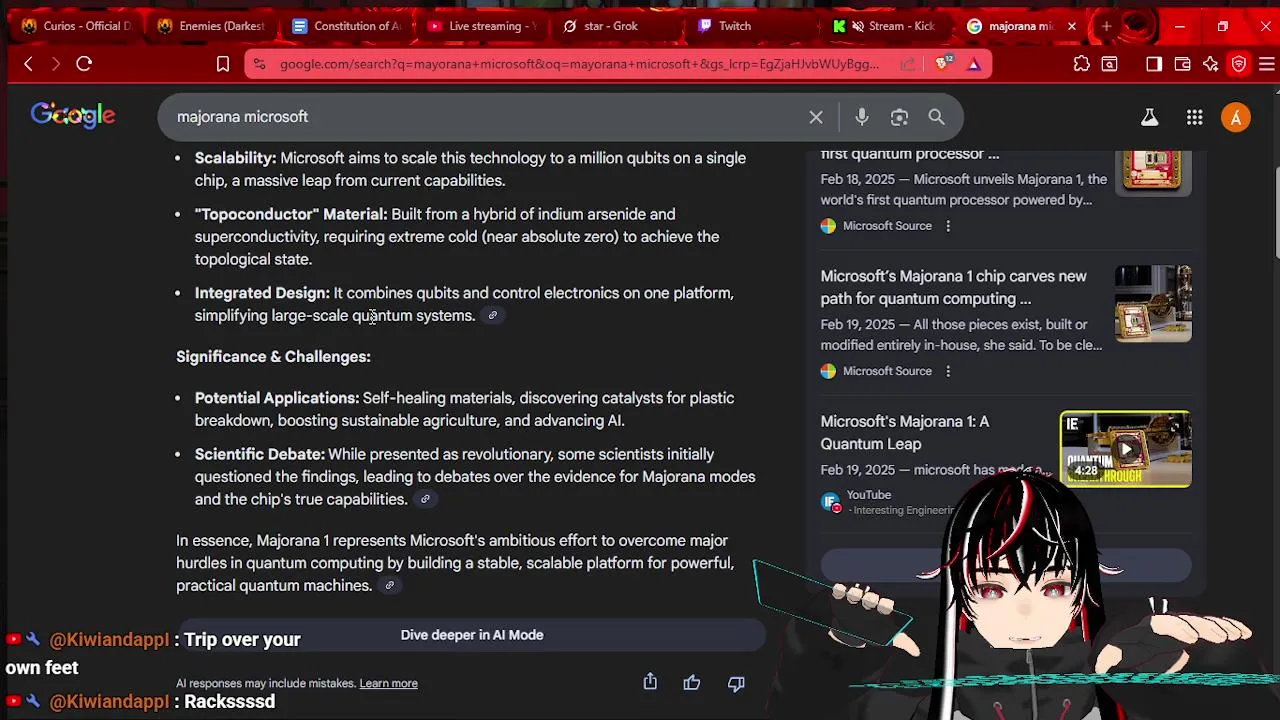Click Microsoft Source label under Feb 18 result
Image resolution: width=1280 pixels, height=720 pixels.
pyautogui.click(x=887, y=226)
